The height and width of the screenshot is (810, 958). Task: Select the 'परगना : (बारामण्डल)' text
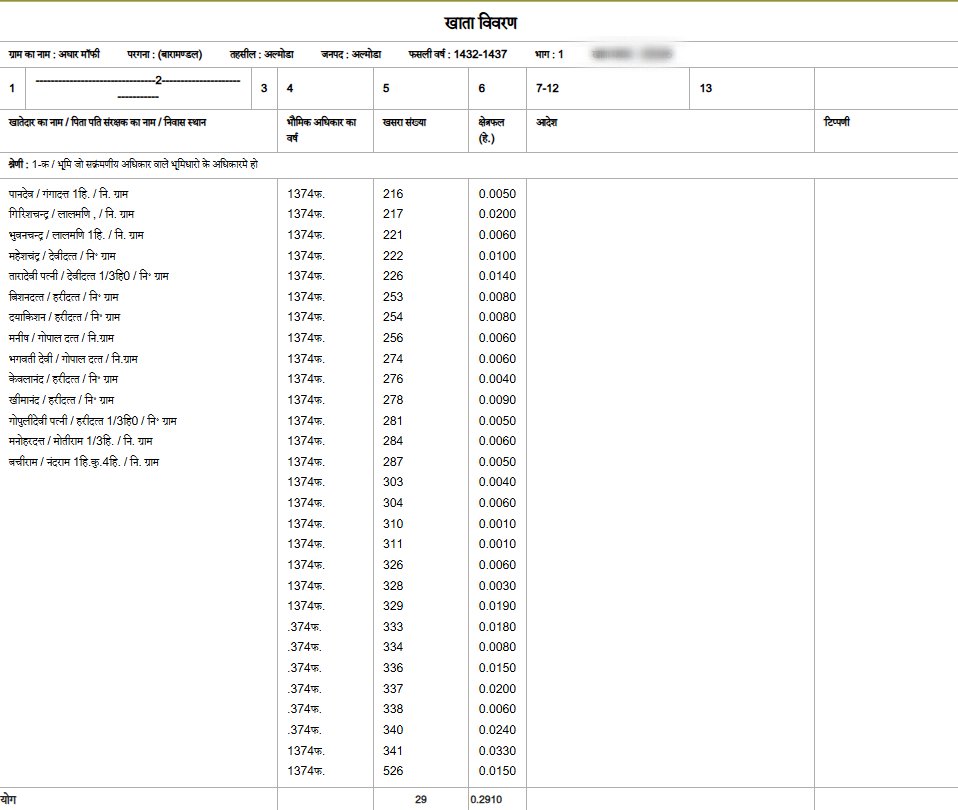[164, 54]
